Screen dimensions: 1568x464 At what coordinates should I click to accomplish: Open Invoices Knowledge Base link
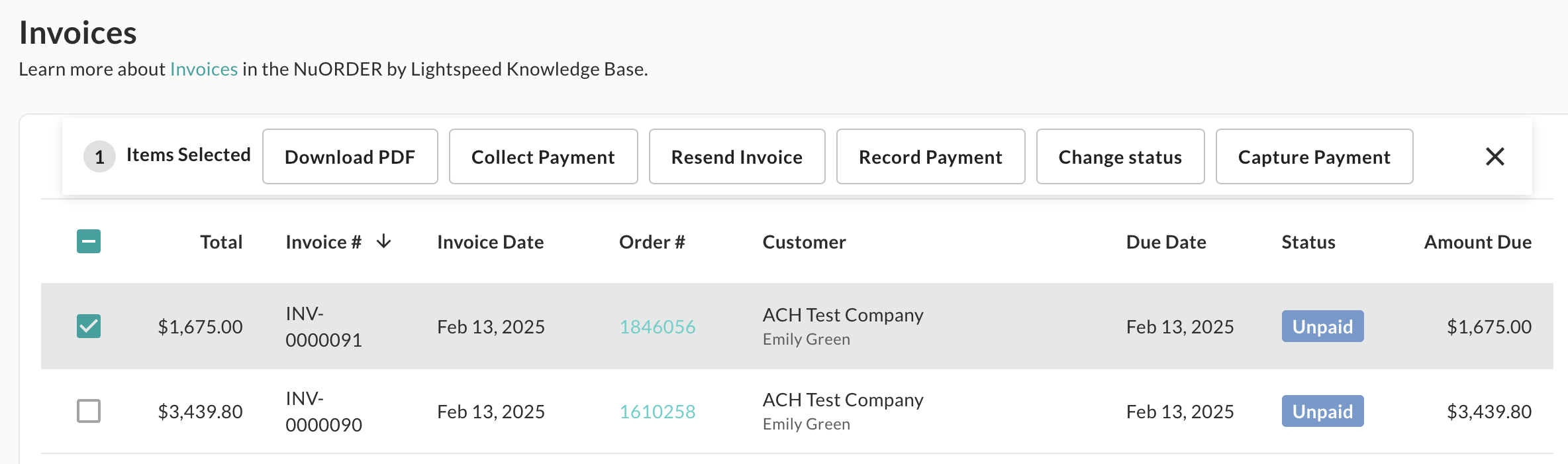(x=204, y=69)
